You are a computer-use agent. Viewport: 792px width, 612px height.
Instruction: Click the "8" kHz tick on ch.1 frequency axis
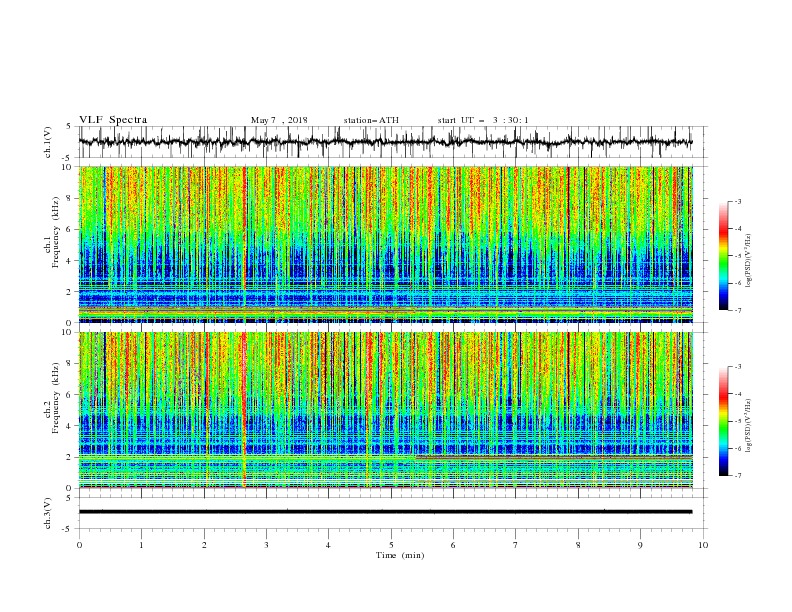[71, 198]
